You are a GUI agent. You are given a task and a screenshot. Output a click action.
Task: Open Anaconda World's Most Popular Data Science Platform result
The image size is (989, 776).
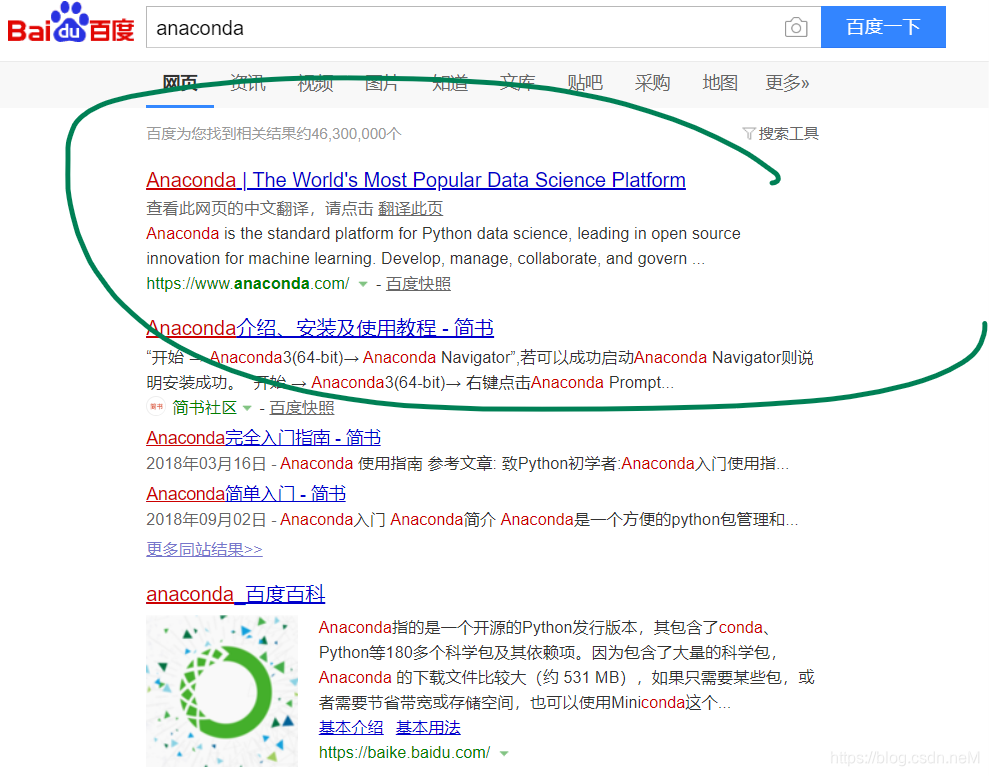[416, 180]
